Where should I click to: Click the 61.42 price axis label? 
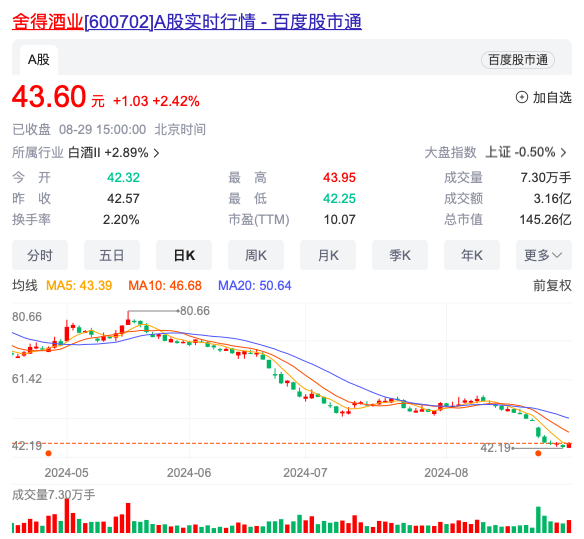tap(27, 379)
